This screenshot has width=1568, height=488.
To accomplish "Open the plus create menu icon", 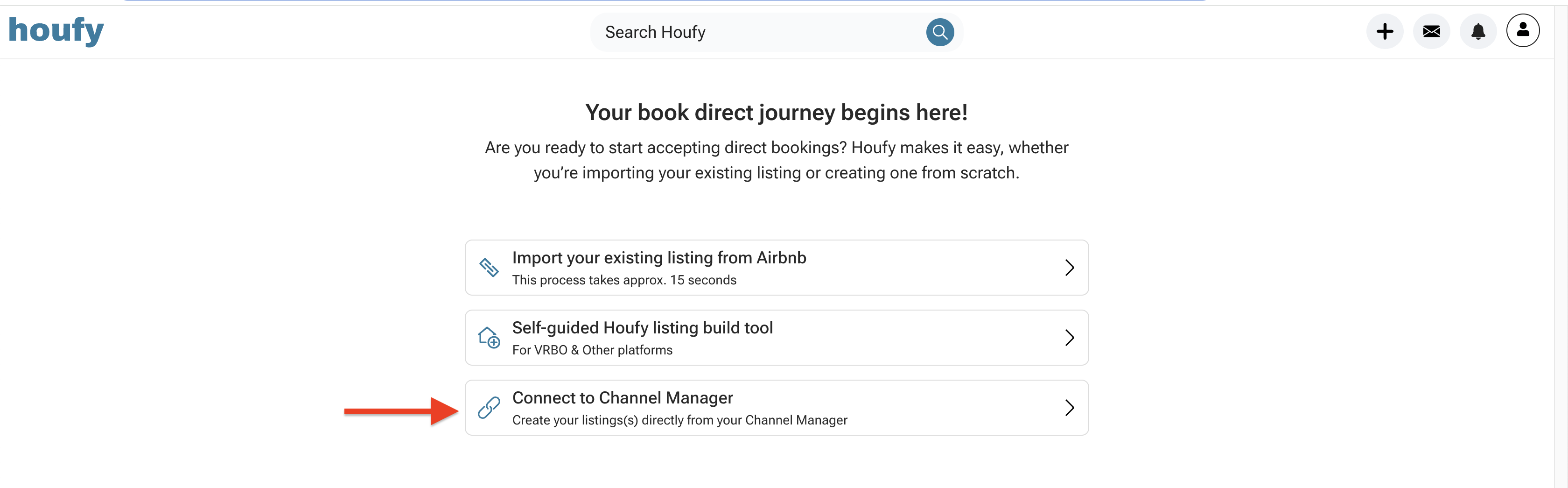I will (x=1384, y=32).
